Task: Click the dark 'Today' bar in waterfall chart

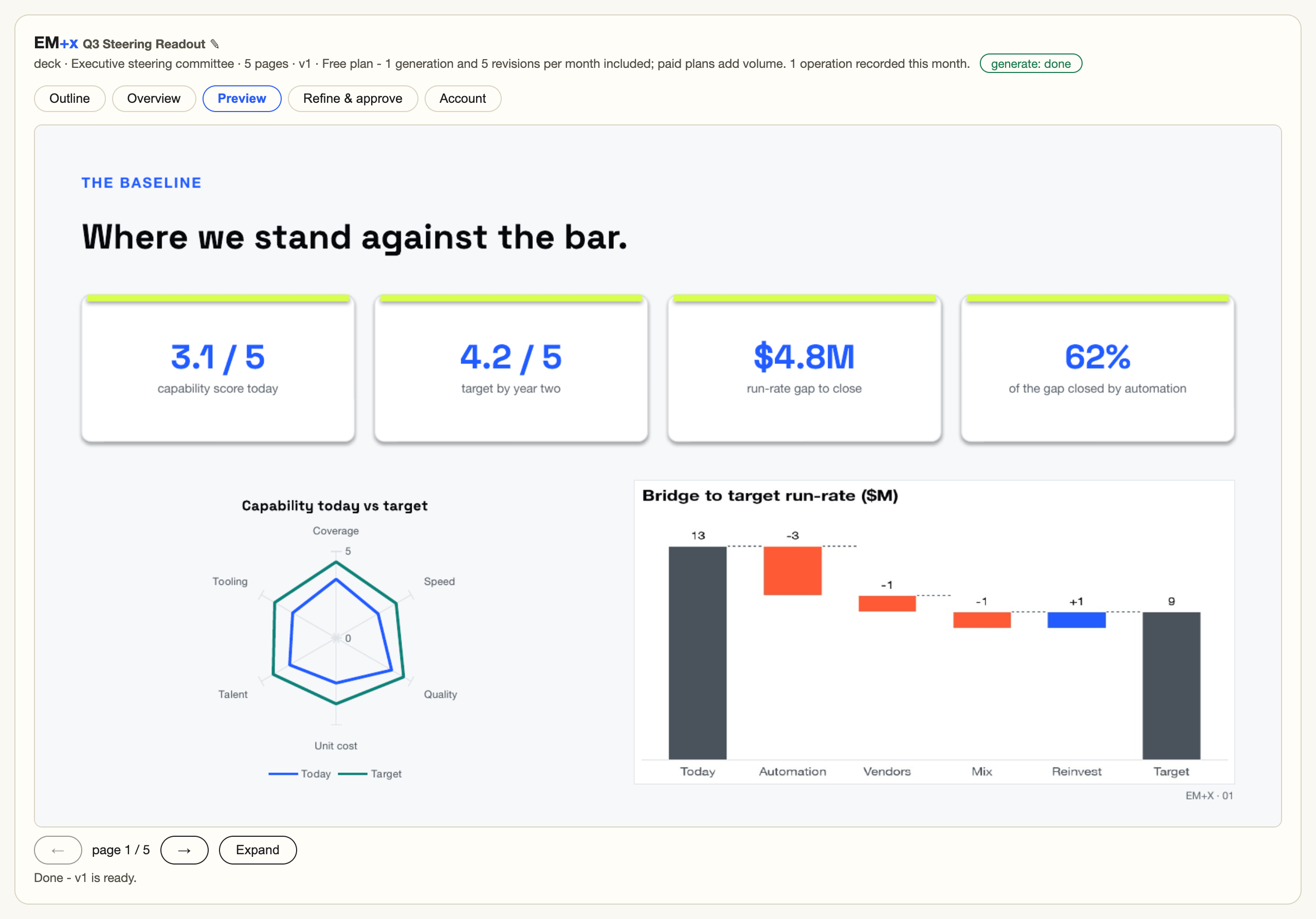Action: 698,653
